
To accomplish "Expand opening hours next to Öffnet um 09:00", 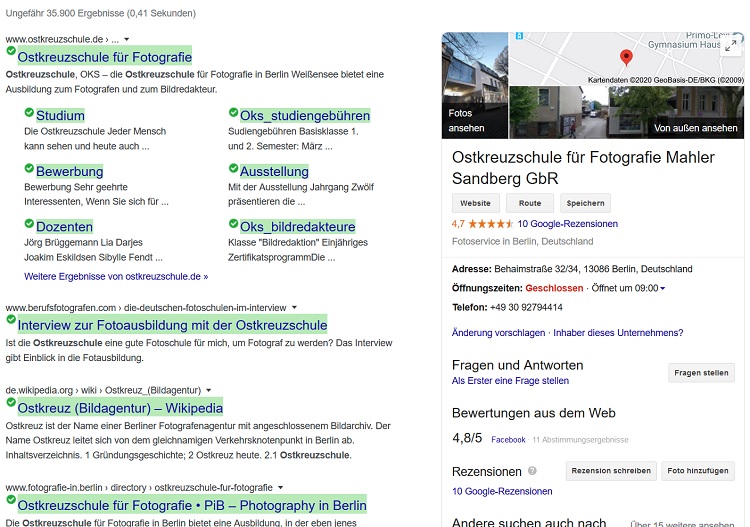I will [663, 289].
